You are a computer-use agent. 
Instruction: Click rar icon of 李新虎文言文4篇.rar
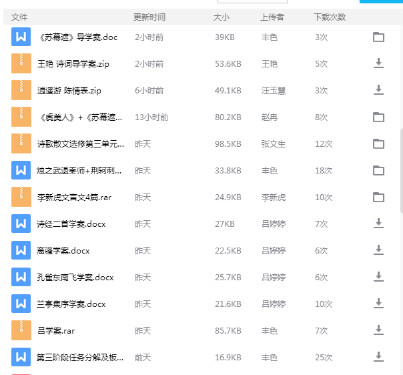(21, 197)
